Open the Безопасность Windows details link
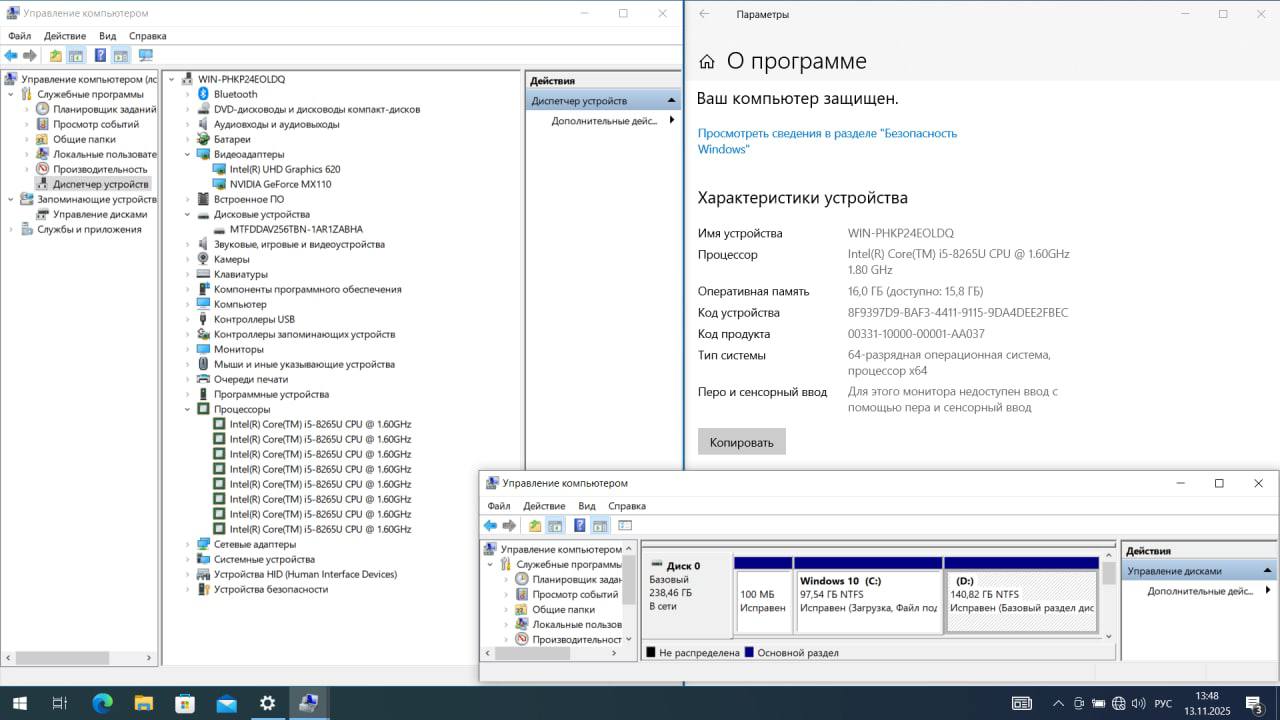 827,141
